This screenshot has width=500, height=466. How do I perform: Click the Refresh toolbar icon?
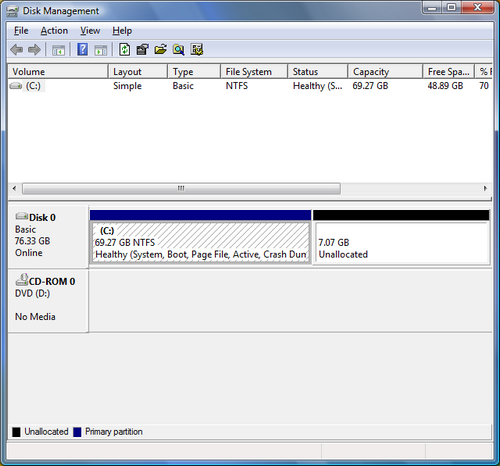125,50
